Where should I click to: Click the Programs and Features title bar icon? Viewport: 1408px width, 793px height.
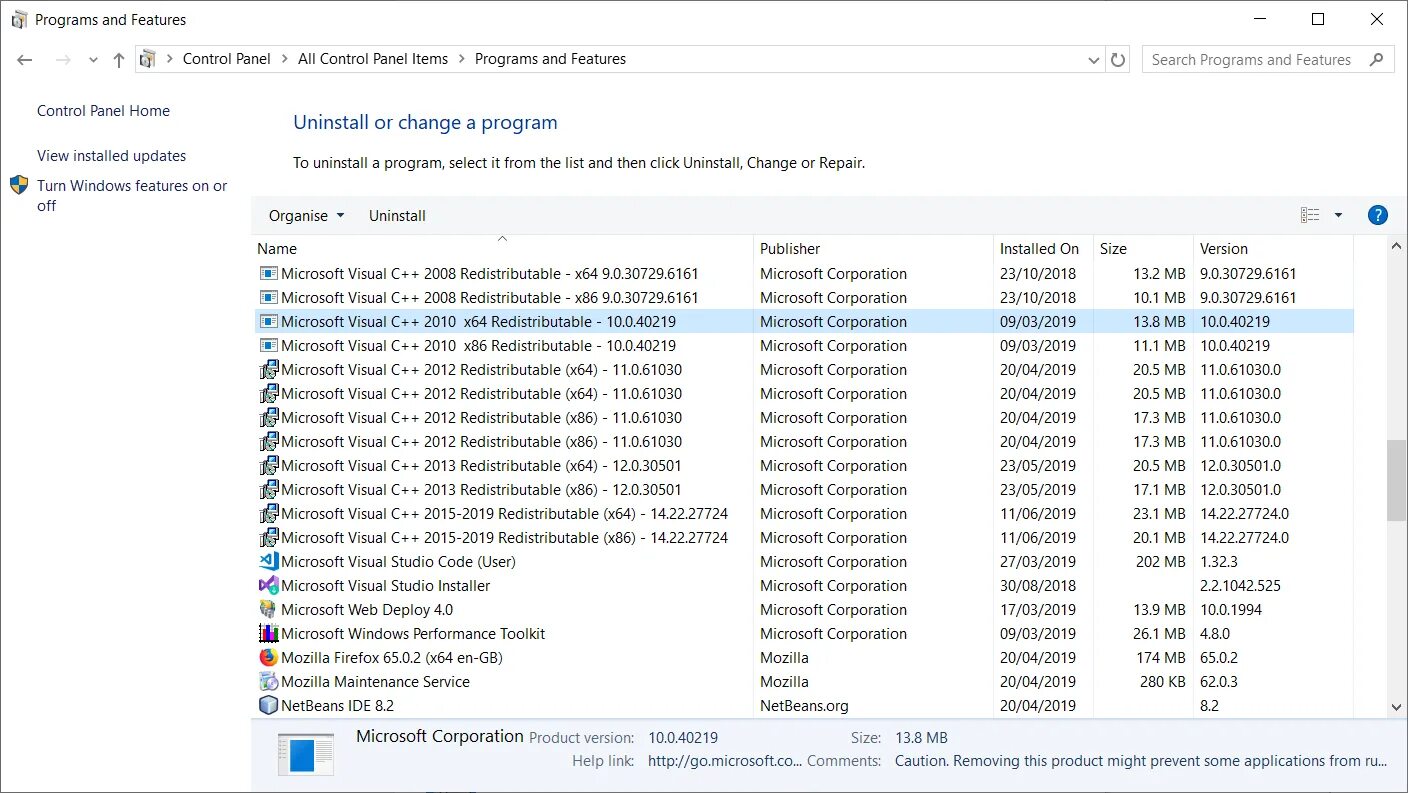[20, 20]
